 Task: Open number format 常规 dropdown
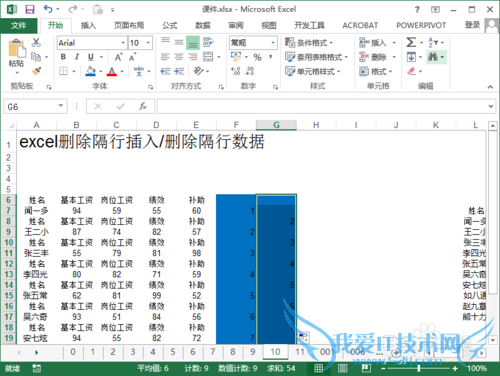pos(273,43)
